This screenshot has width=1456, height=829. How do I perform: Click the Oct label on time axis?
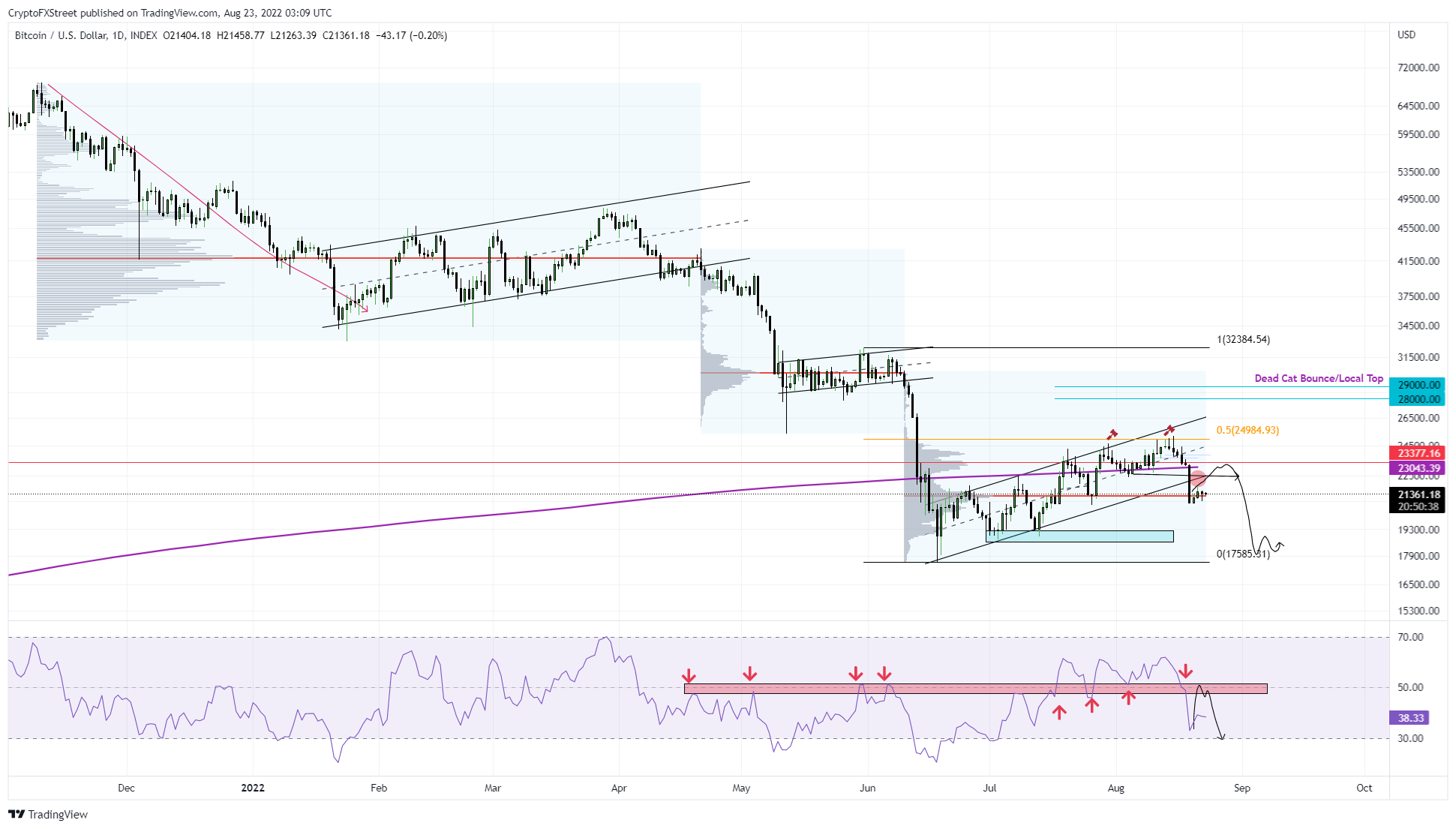click(x=1364, y=788)
